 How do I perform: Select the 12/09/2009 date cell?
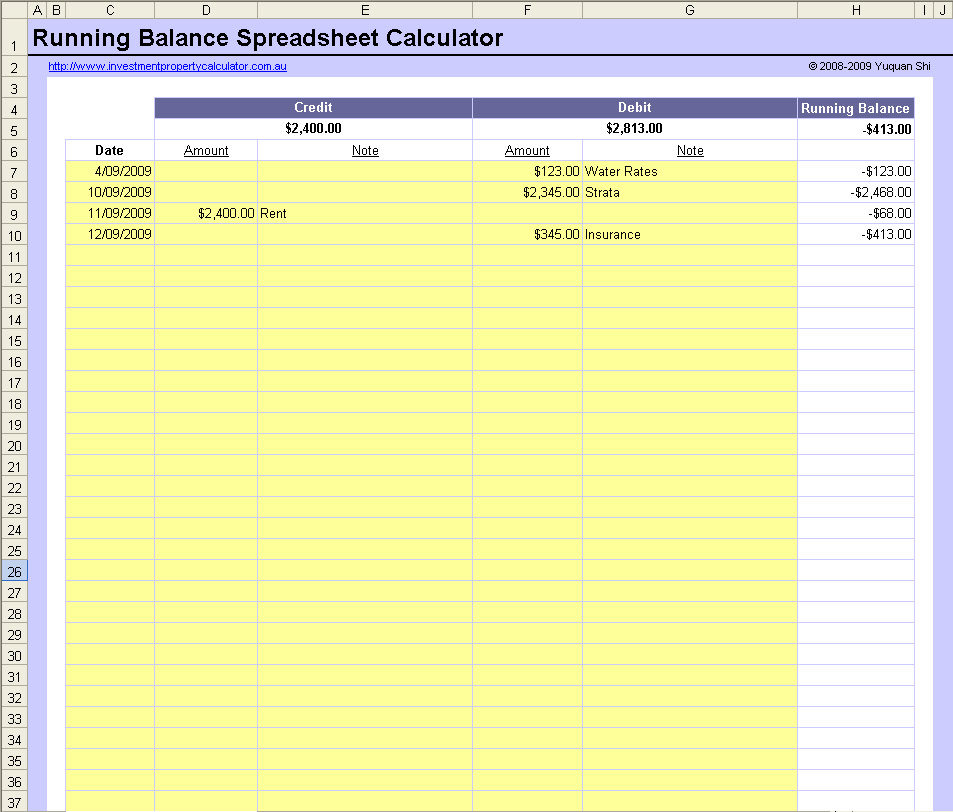coord(110,234)
